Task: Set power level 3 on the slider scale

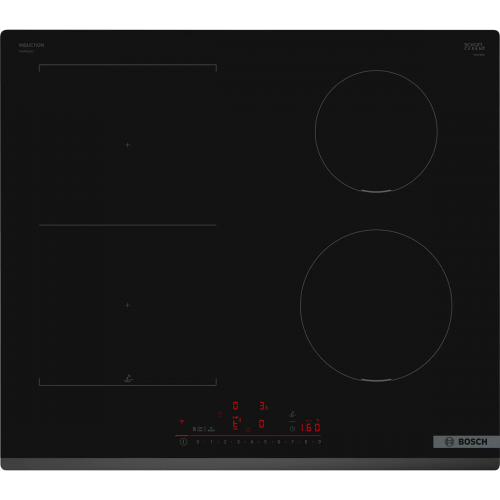Action: 238,442
